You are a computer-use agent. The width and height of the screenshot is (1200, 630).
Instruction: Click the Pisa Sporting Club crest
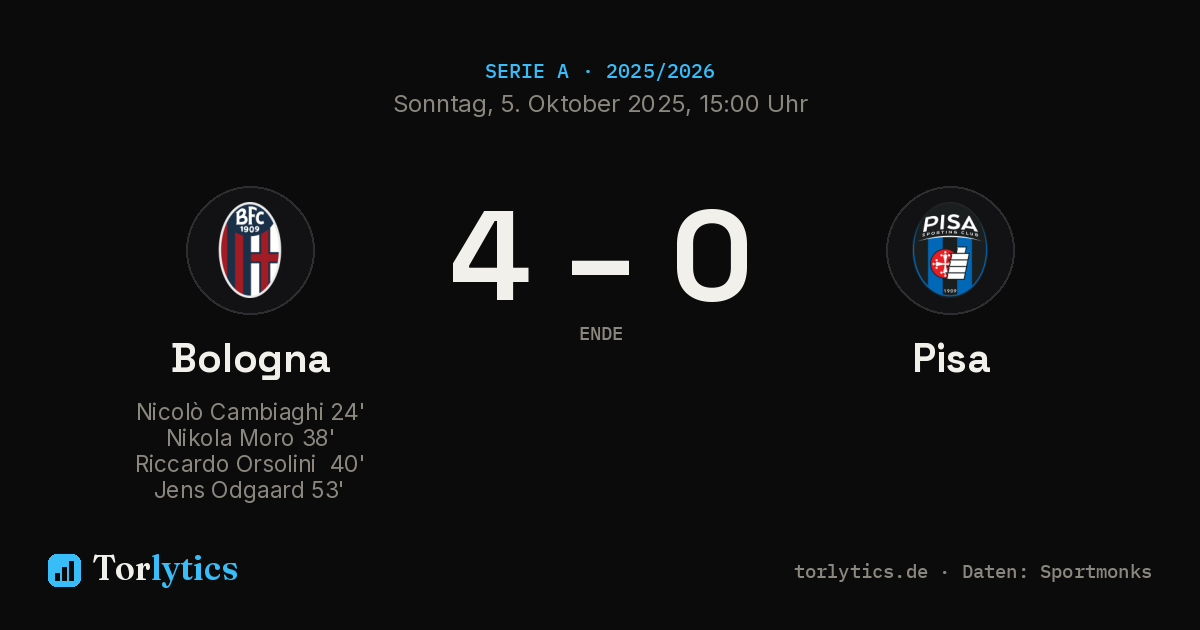point(950,250)
